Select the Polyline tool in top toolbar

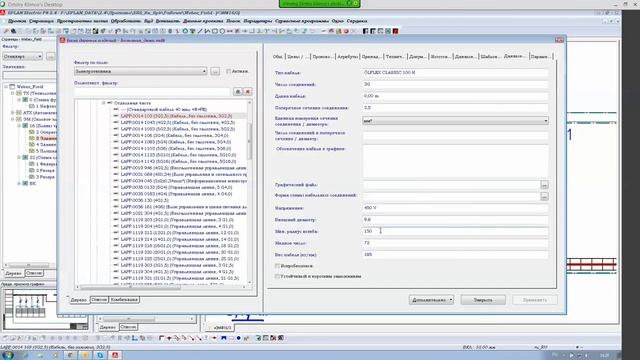pyautogui.click(x=207, y=31)
